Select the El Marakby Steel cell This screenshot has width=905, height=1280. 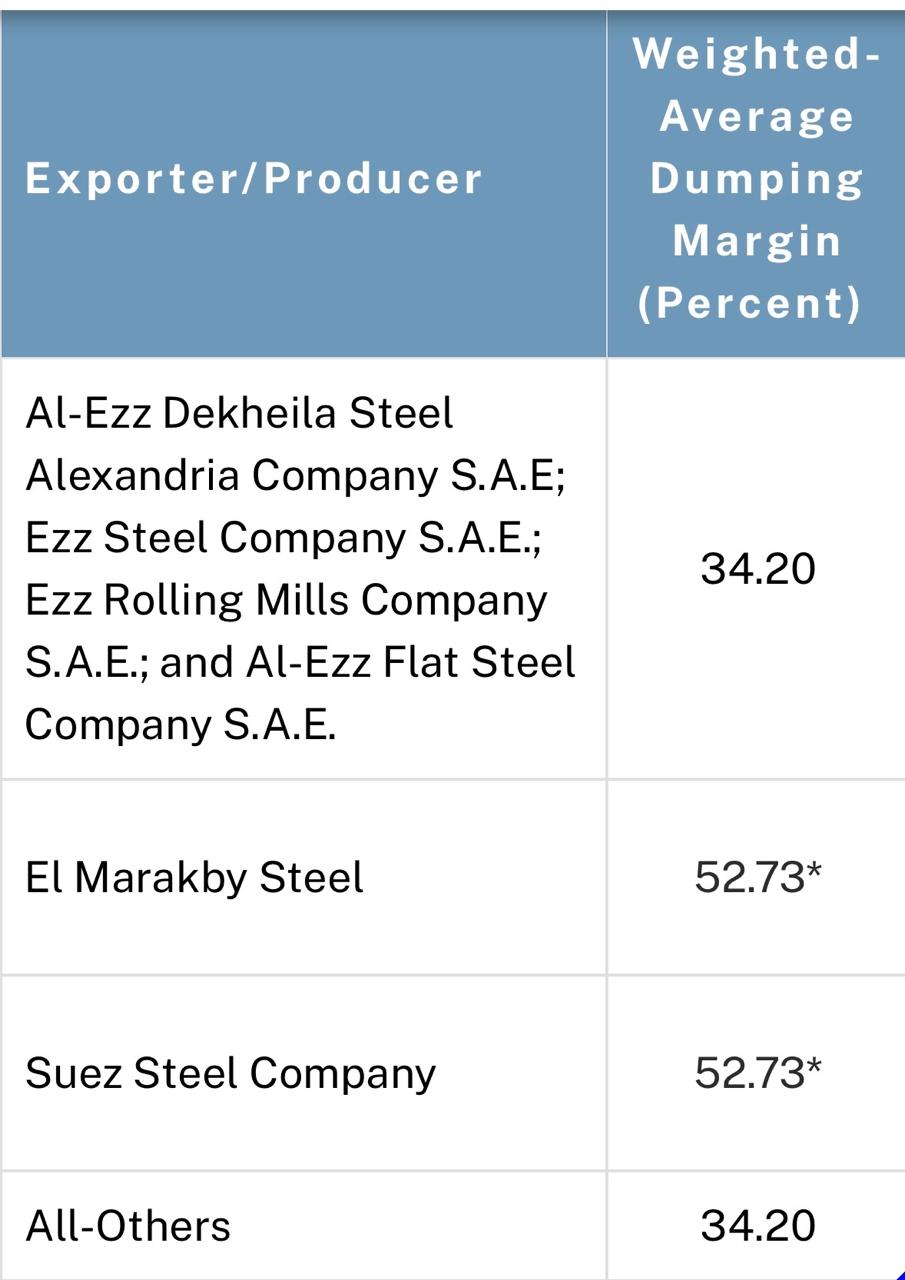pyautogui.click(x=194, y=877)
